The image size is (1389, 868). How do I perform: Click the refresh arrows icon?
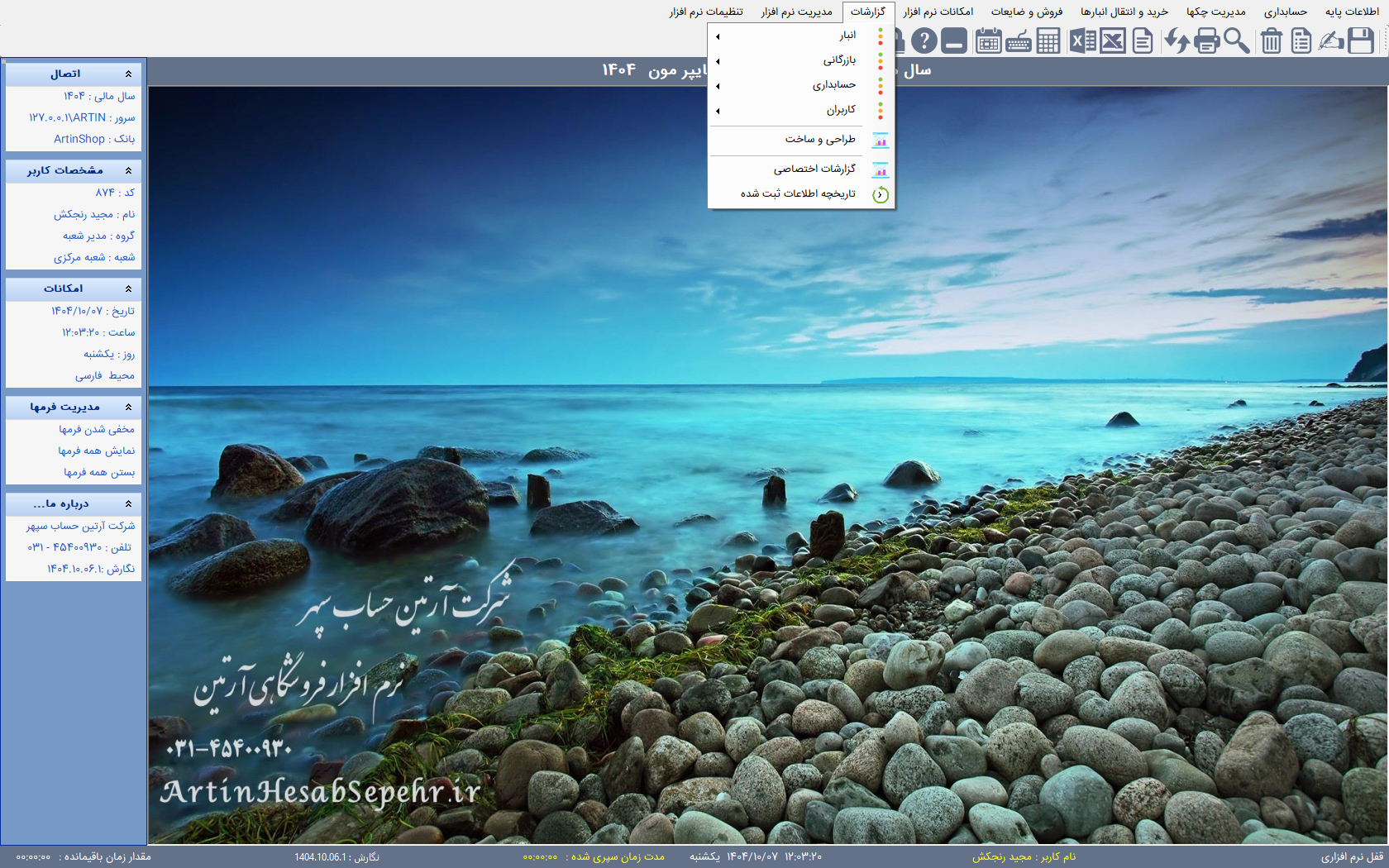pyautogui.click(x=1176, y=41)
